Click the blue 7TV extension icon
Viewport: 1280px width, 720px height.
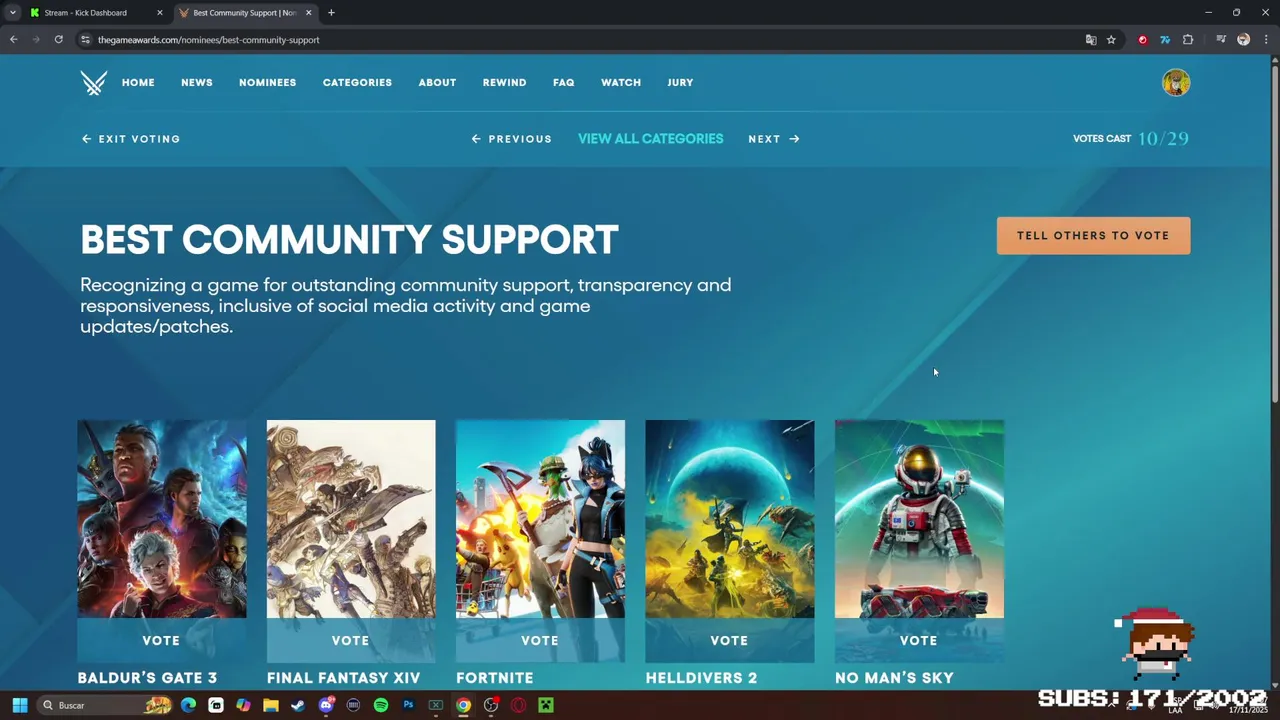click(x=1165, y=40)
